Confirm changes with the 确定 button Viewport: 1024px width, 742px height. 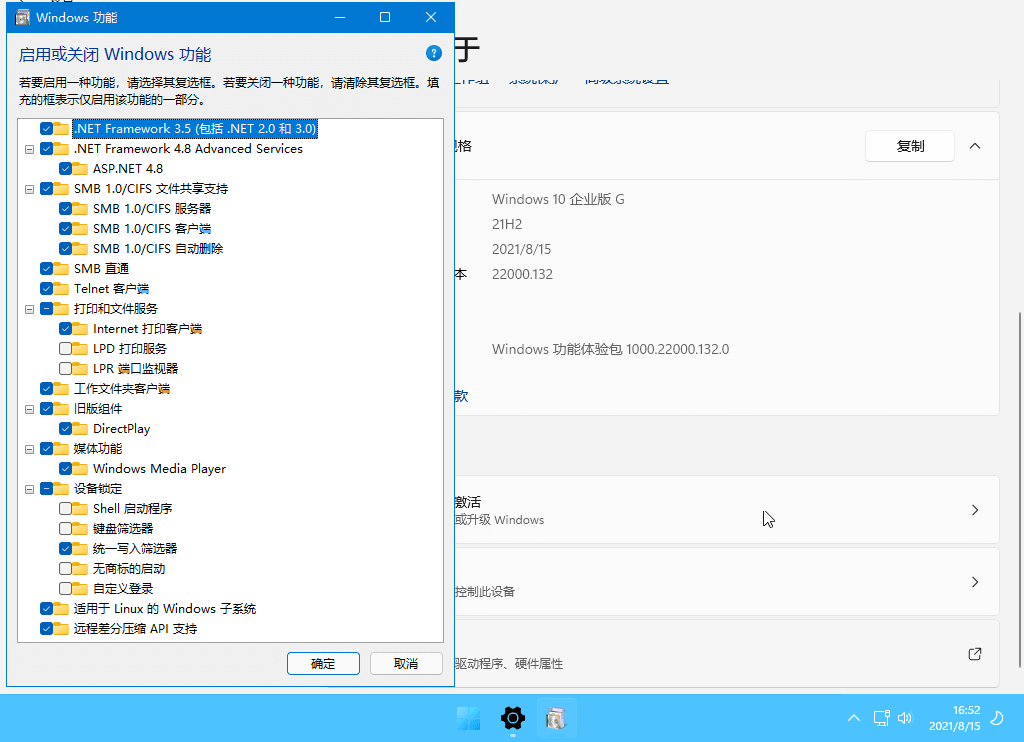click(323, 663)
